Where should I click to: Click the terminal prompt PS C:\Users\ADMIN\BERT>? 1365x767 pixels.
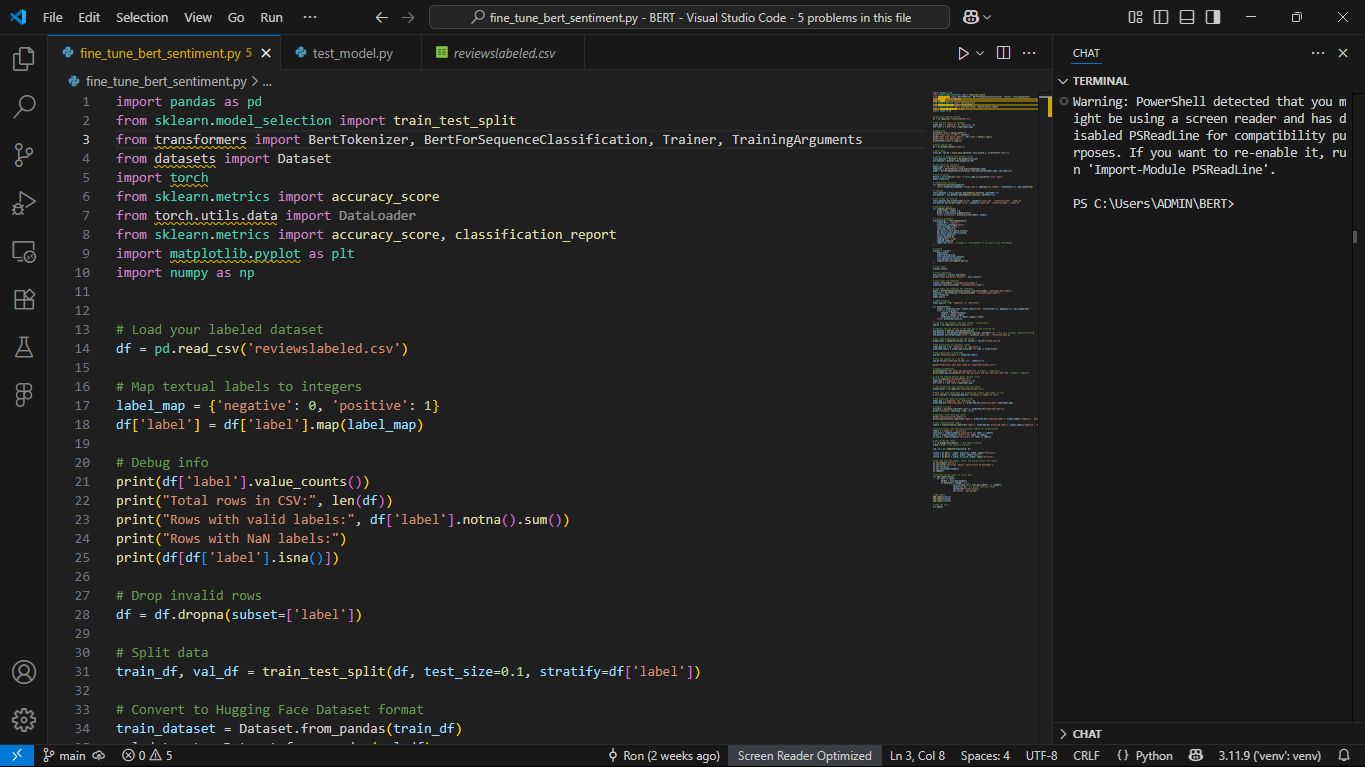click(x=1153, y=204)
